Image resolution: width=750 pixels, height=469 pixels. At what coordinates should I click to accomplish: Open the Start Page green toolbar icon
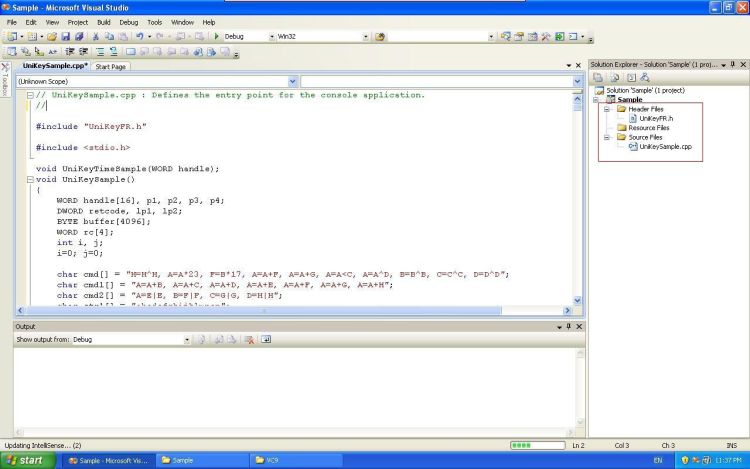(559, 37)
